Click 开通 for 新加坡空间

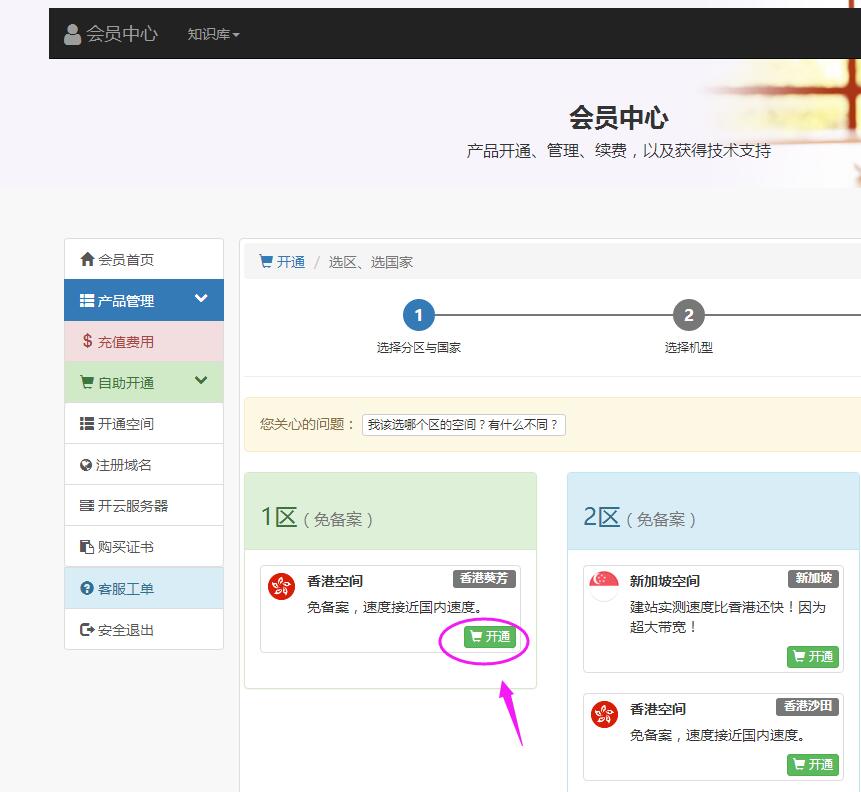click(813, 656)
